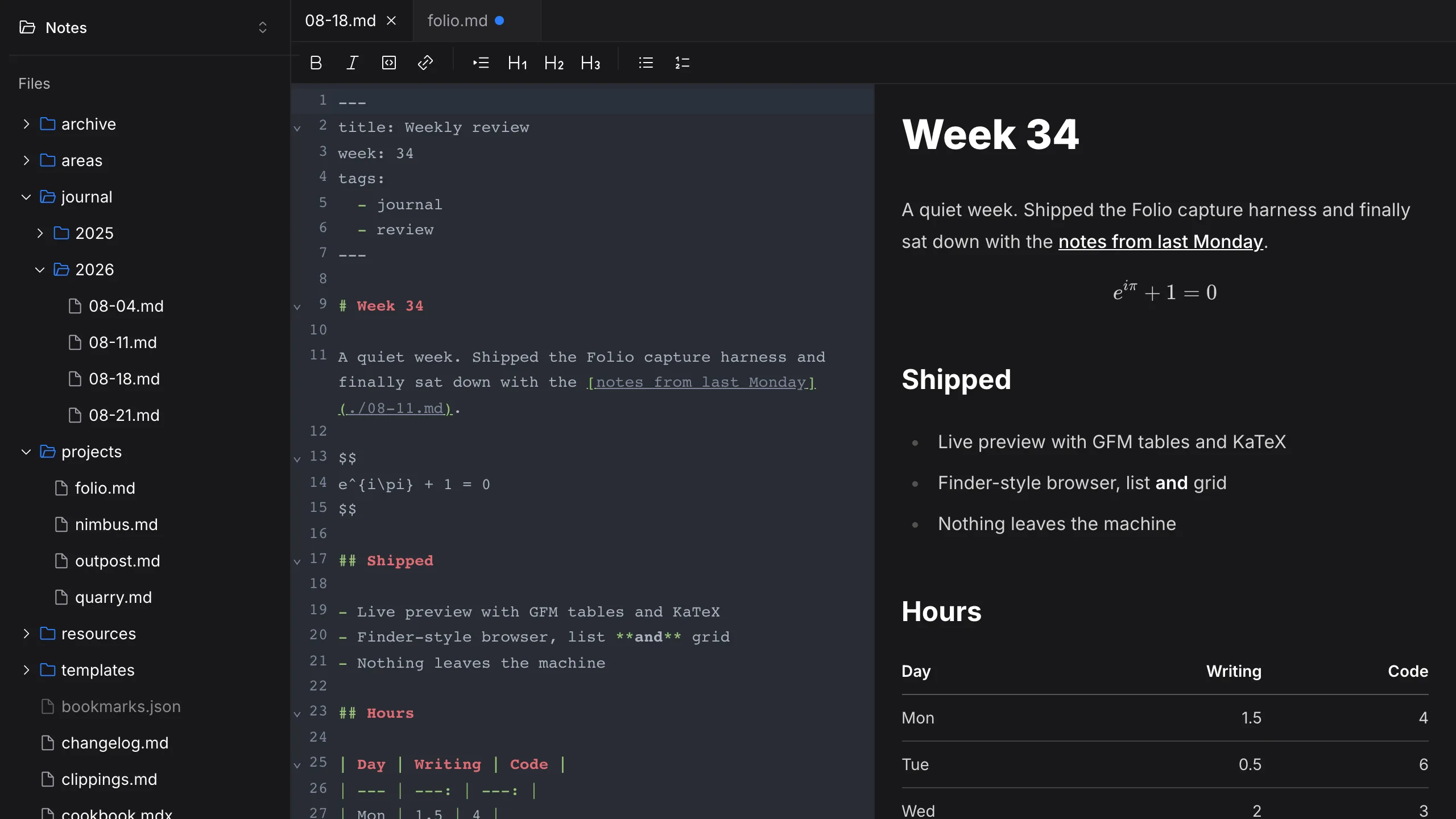Follow 'notes from last Monday' preview link

coord(1160,242)
